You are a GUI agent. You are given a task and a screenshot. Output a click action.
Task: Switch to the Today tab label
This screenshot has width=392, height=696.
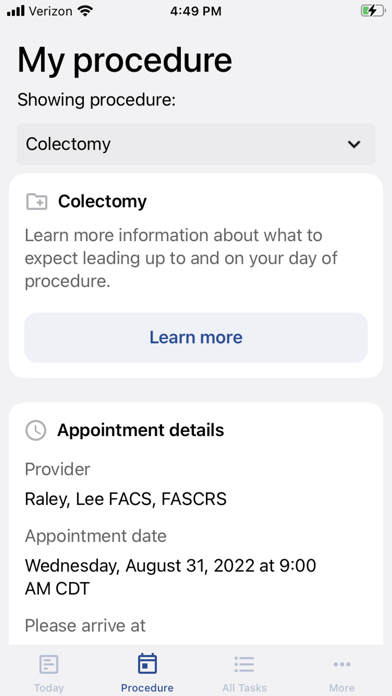(49, 688)
